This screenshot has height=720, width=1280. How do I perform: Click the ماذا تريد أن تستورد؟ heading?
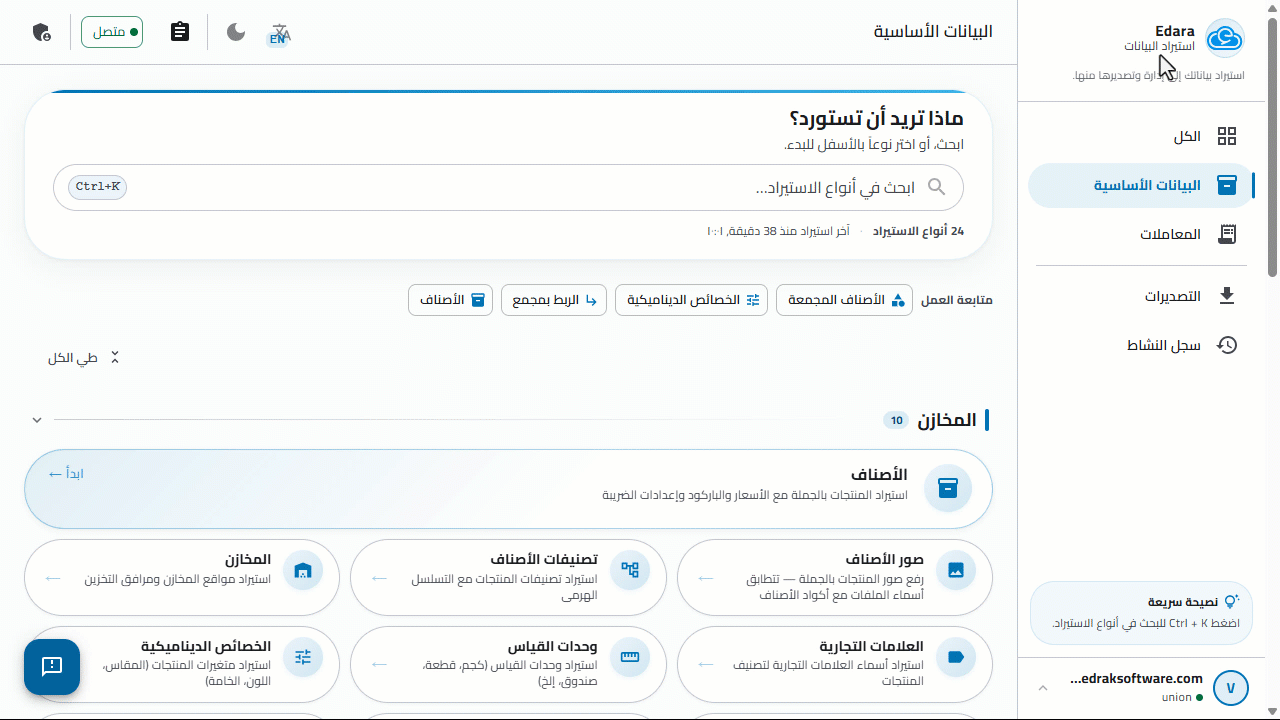(x=876, y=119)
